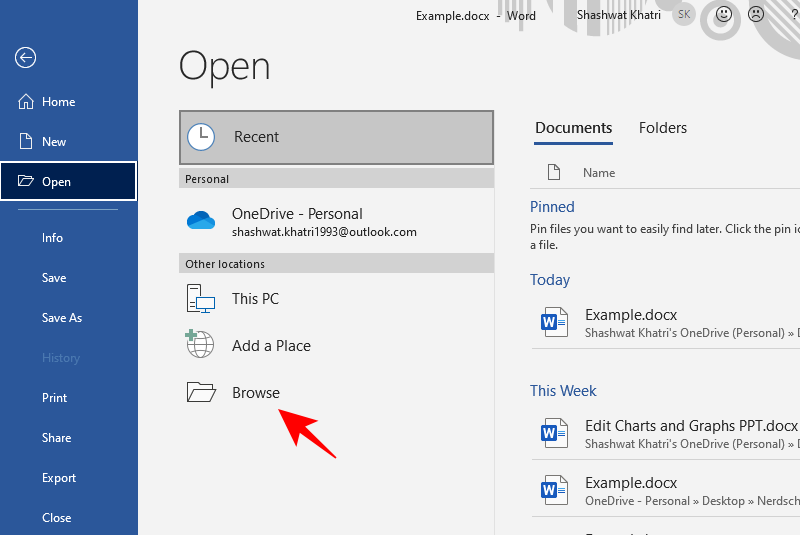Click the Pinned section heading
This screenshot has width=800, height=535.
coord(552,207)
